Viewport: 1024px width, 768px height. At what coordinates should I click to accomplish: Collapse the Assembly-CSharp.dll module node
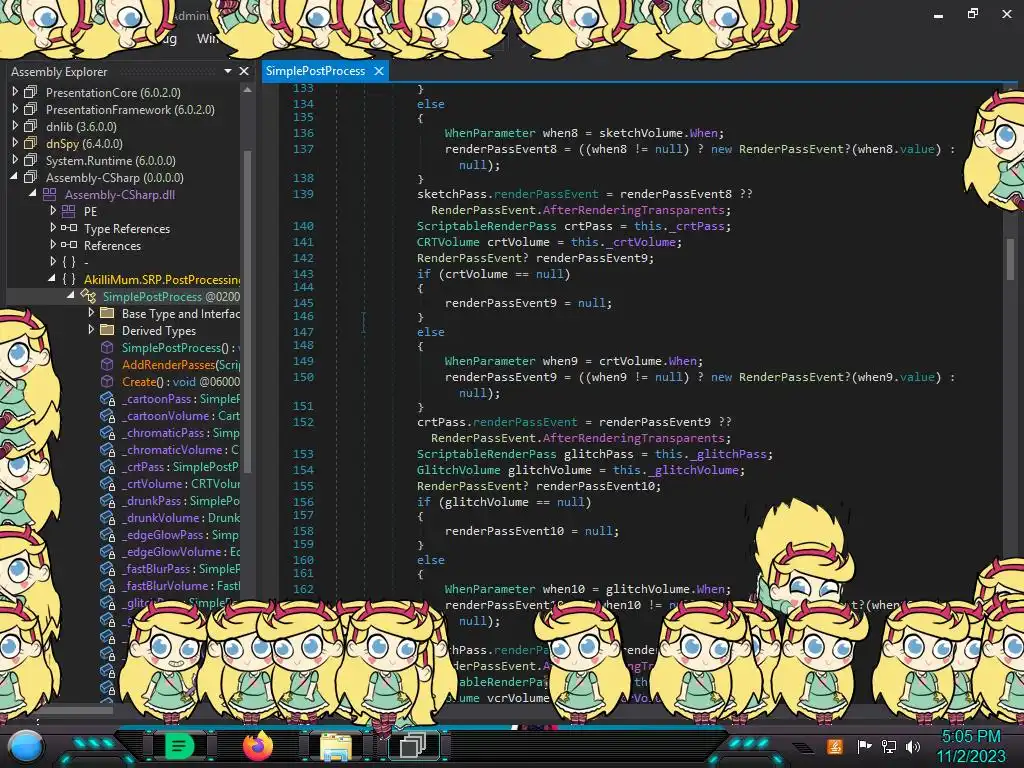click(x=33, y=194)
